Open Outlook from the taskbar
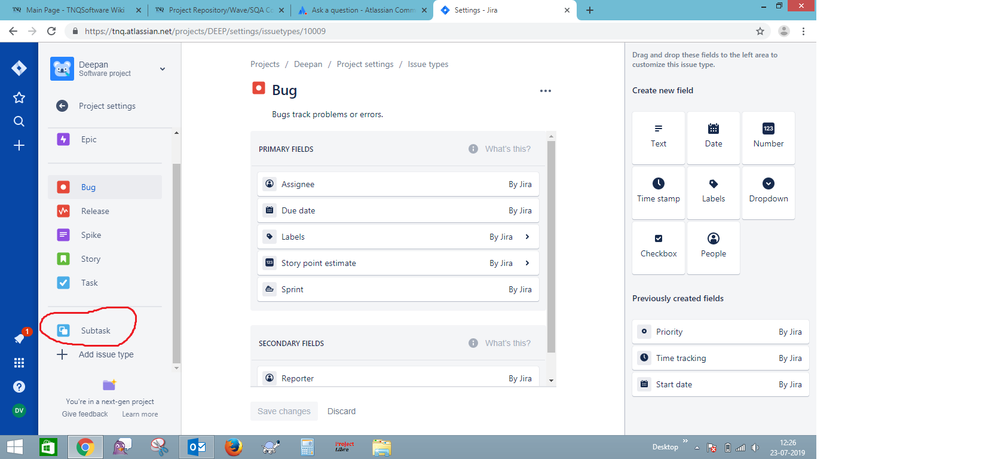This screenshot has width=998, height=459. pyautogui.click(x=197, y=448)
